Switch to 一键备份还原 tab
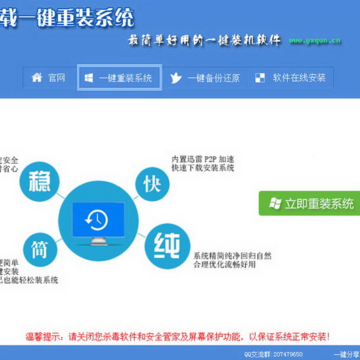The height and width of the screenshot is (360, 360). 205,78
